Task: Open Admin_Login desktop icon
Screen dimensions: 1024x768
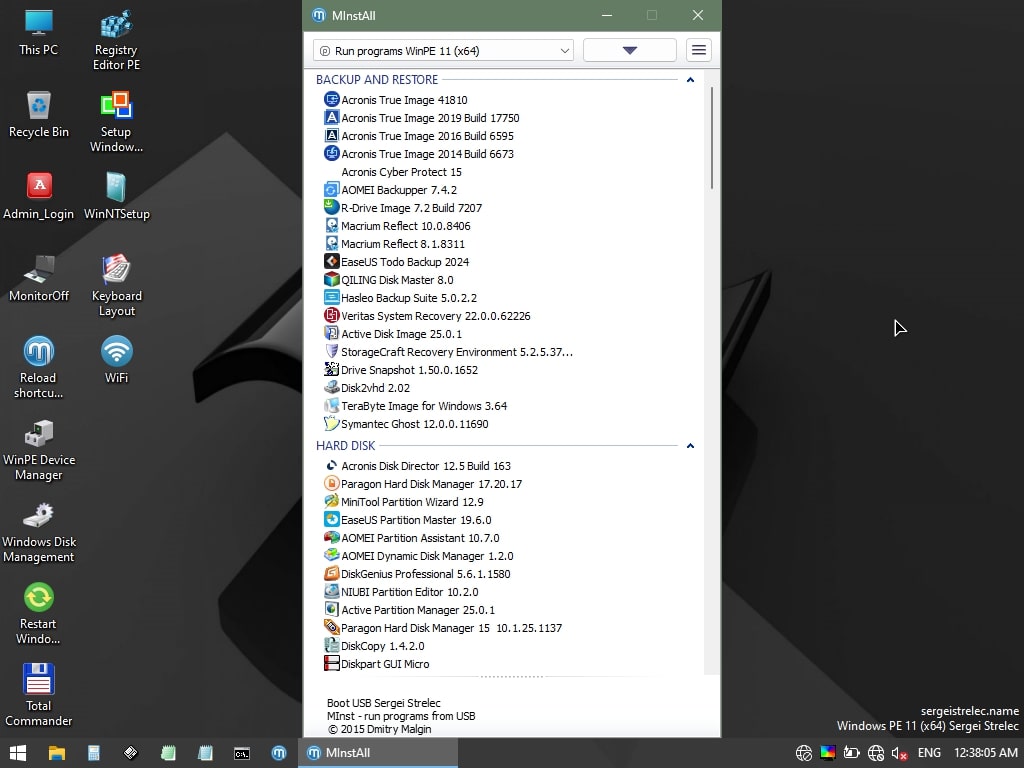Action: tap(39, 196)
